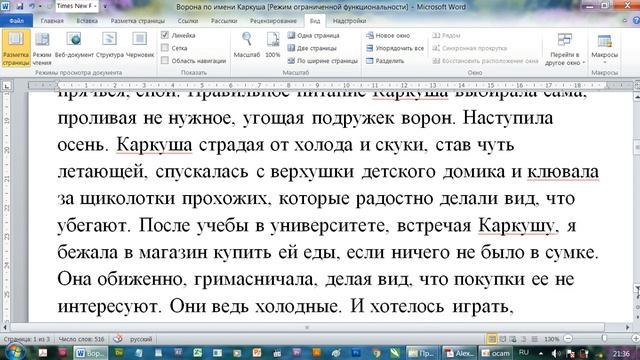Image resolution: width=640 pixels, height=360 pixels.
Task: Click the zoom slider handle
Action: [604, 338]
